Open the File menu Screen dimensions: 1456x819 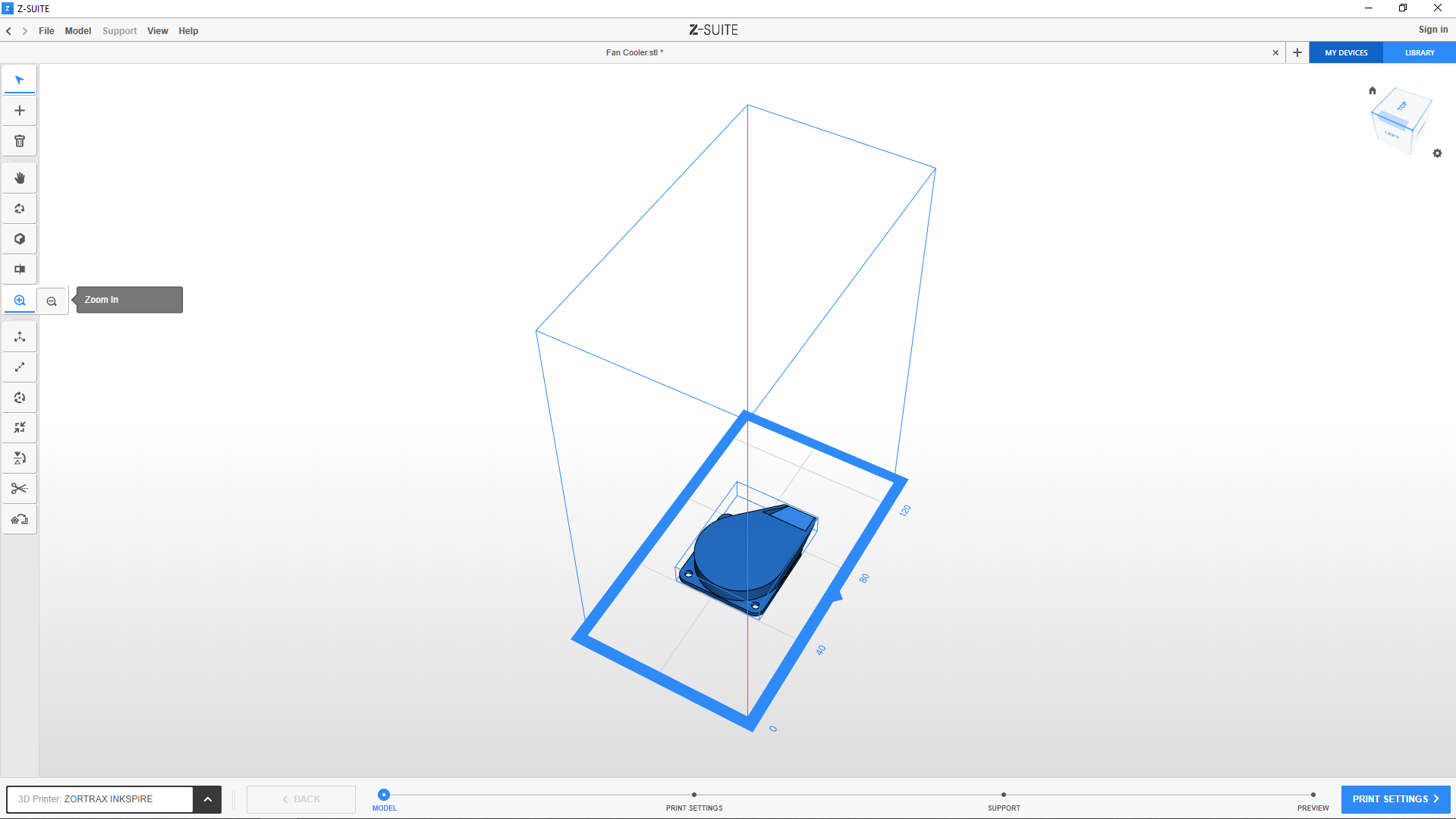[46, 31]
